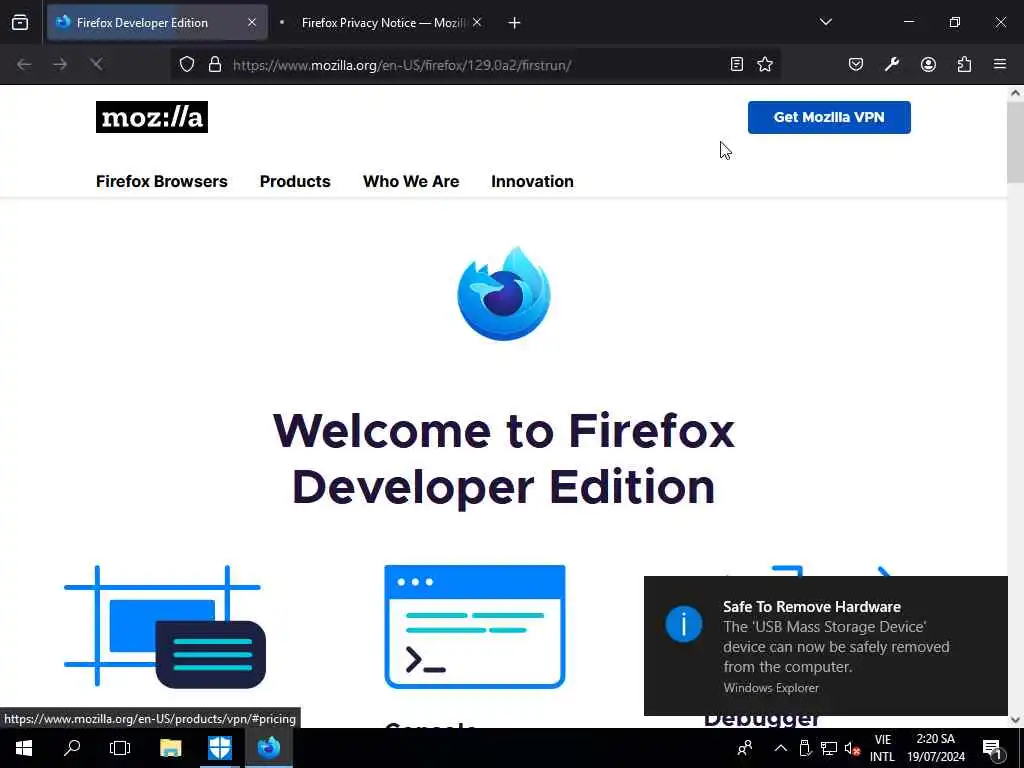Open tracking protection shield icon
The width and height of the screenshot is (1024, 768).
(x=187, y=65)
